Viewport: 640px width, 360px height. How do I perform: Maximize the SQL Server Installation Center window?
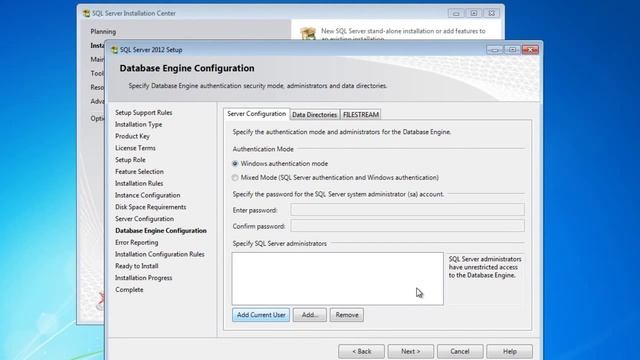click(474, 13)
